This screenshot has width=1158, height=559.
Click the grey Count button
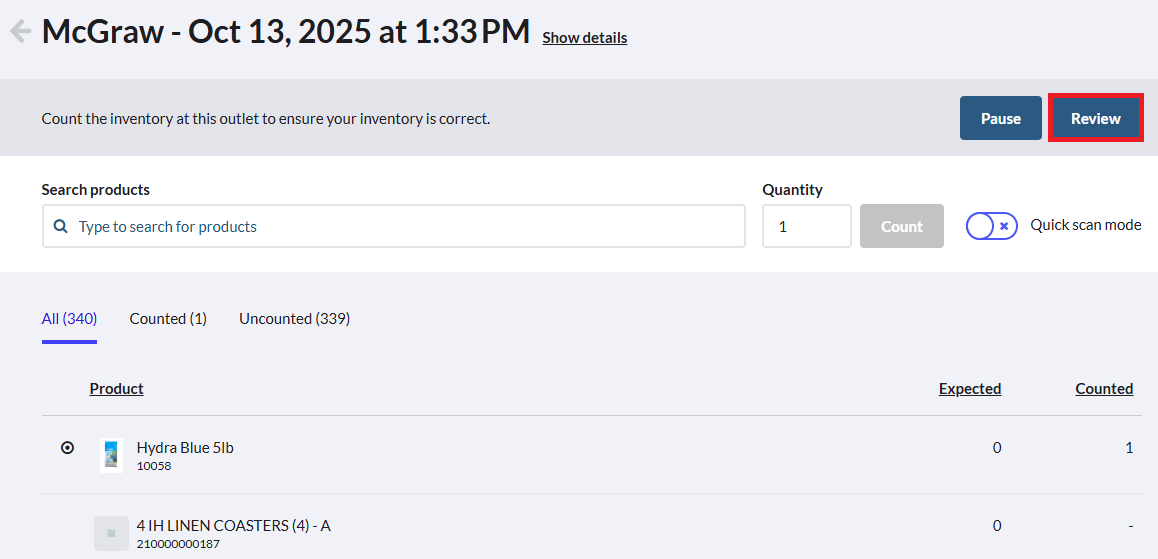[x=902, y=226]
